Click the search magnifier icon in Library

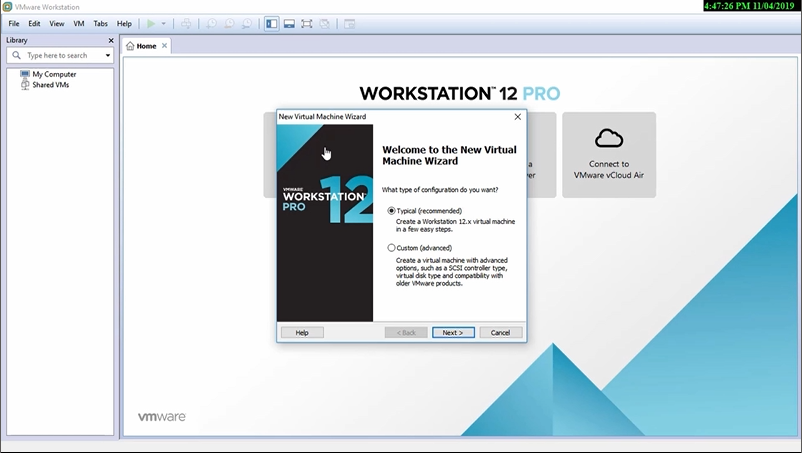coord(16,55)
